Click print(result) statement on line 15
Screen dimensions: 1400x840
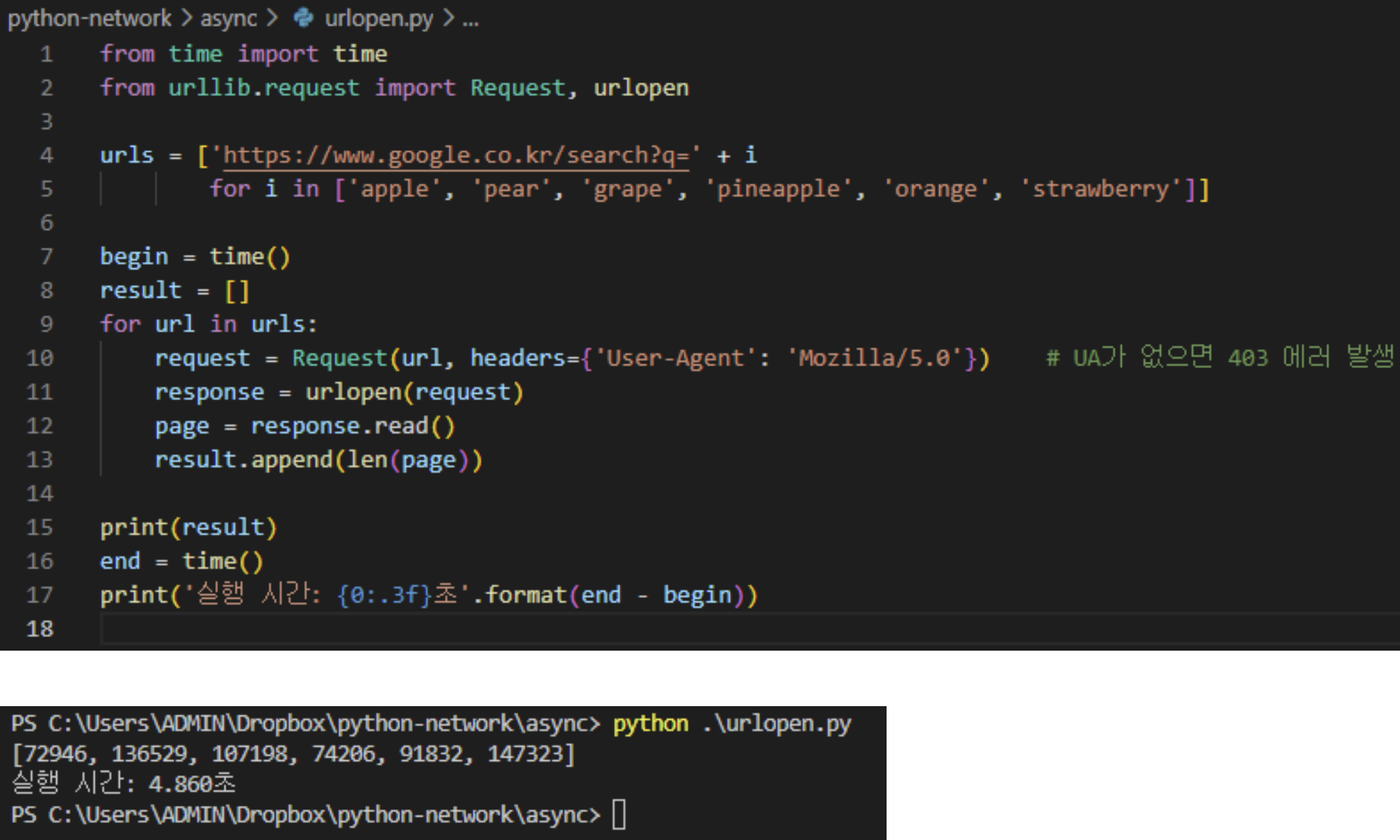188,527
